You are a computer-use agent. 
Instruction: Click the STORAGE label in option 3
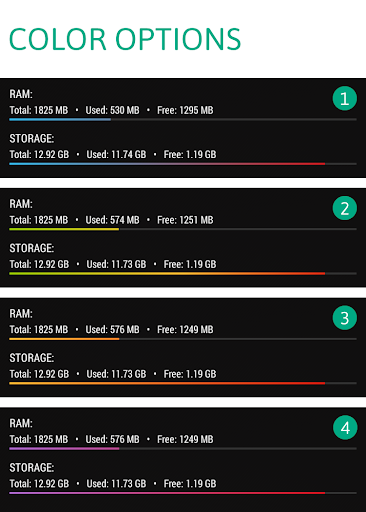click(32, 358)
